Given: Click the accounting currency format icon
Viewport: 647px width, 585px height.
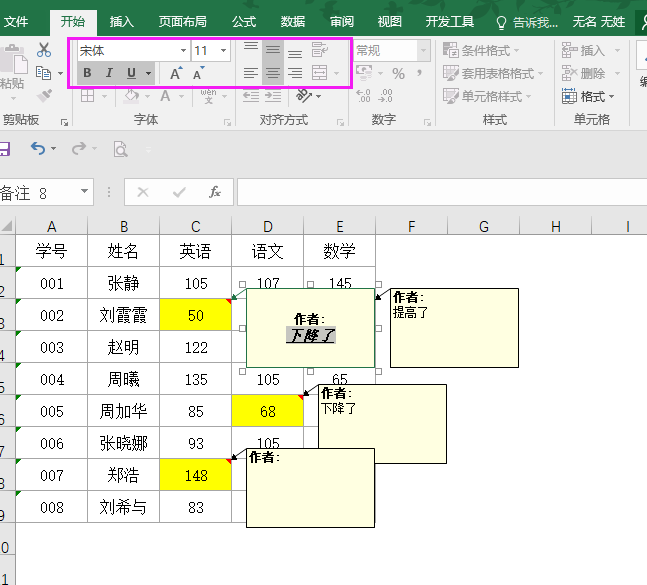Looking at the screenshot, I should tap(364, 73).
